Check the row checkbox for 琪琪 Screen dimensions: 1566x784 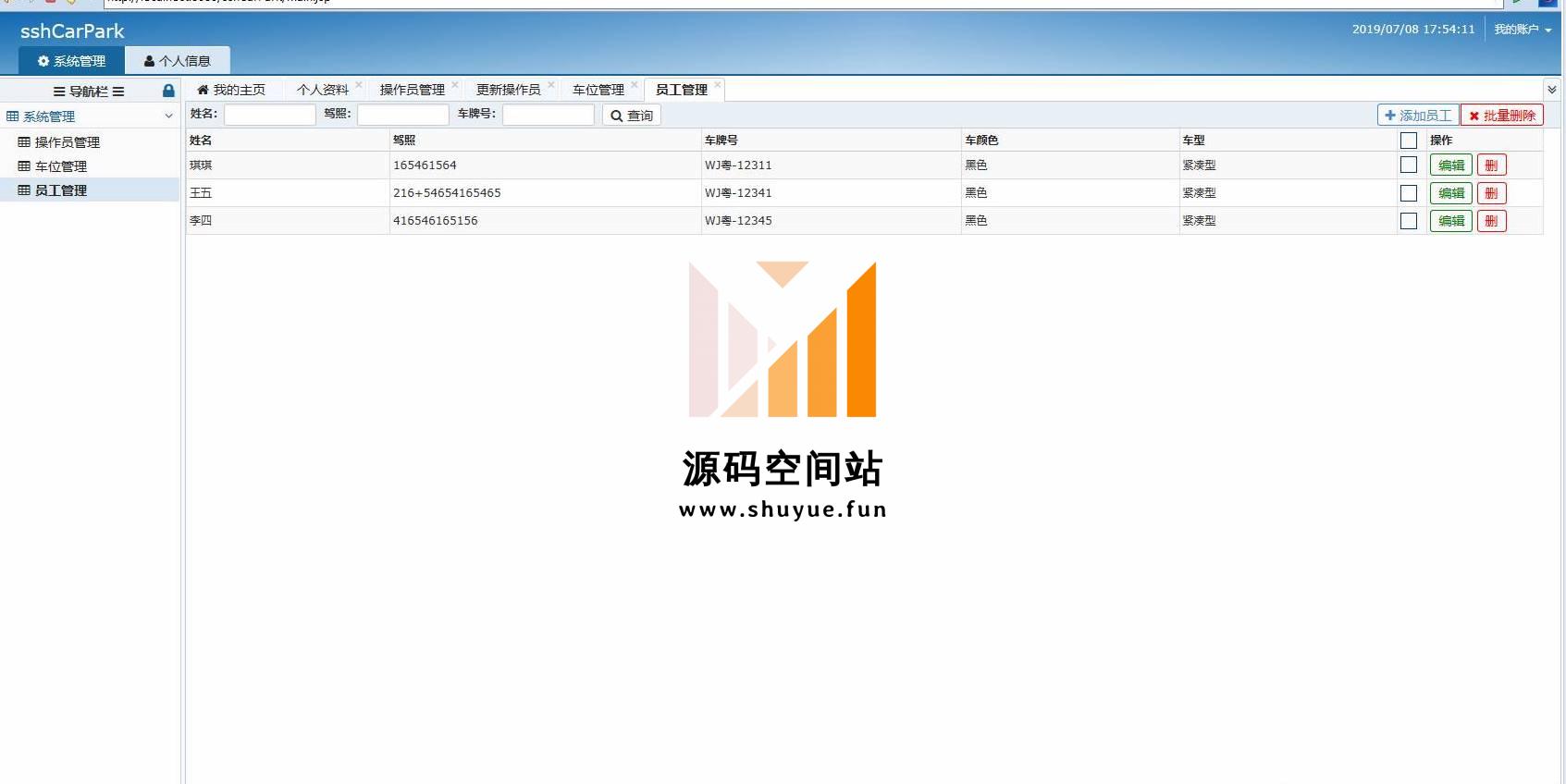pyautogui.click(x=1409, y=165)
